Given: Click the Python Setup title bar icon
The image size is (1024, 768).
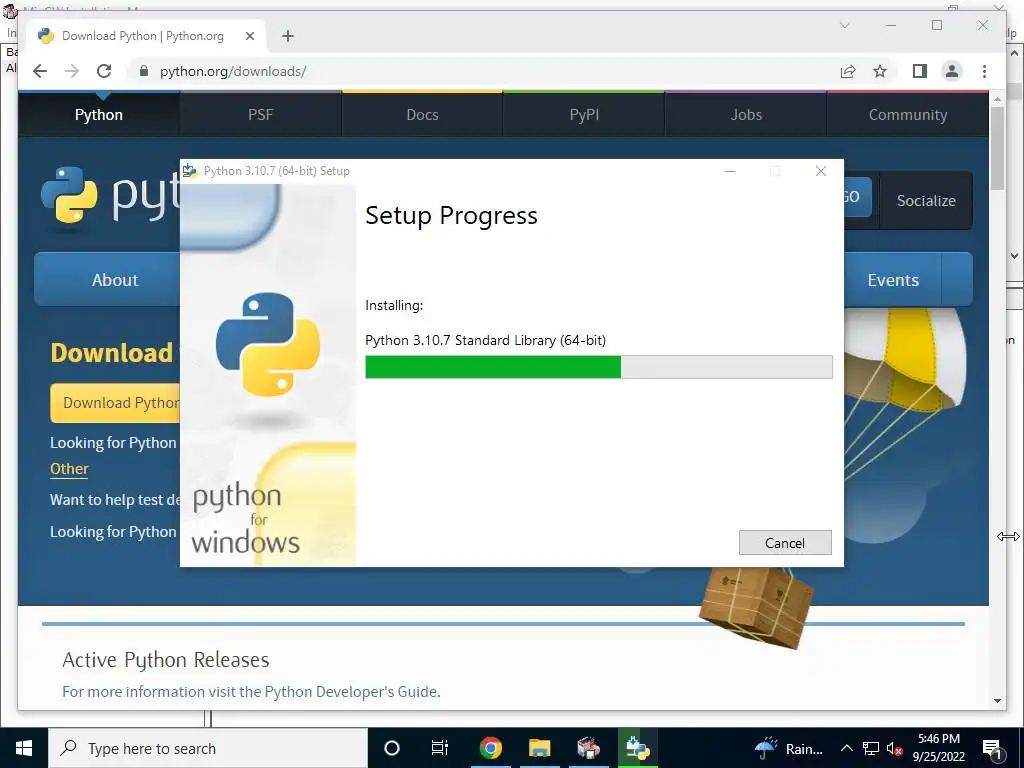Looking at the screenshot, I should (x=190, y=171).
